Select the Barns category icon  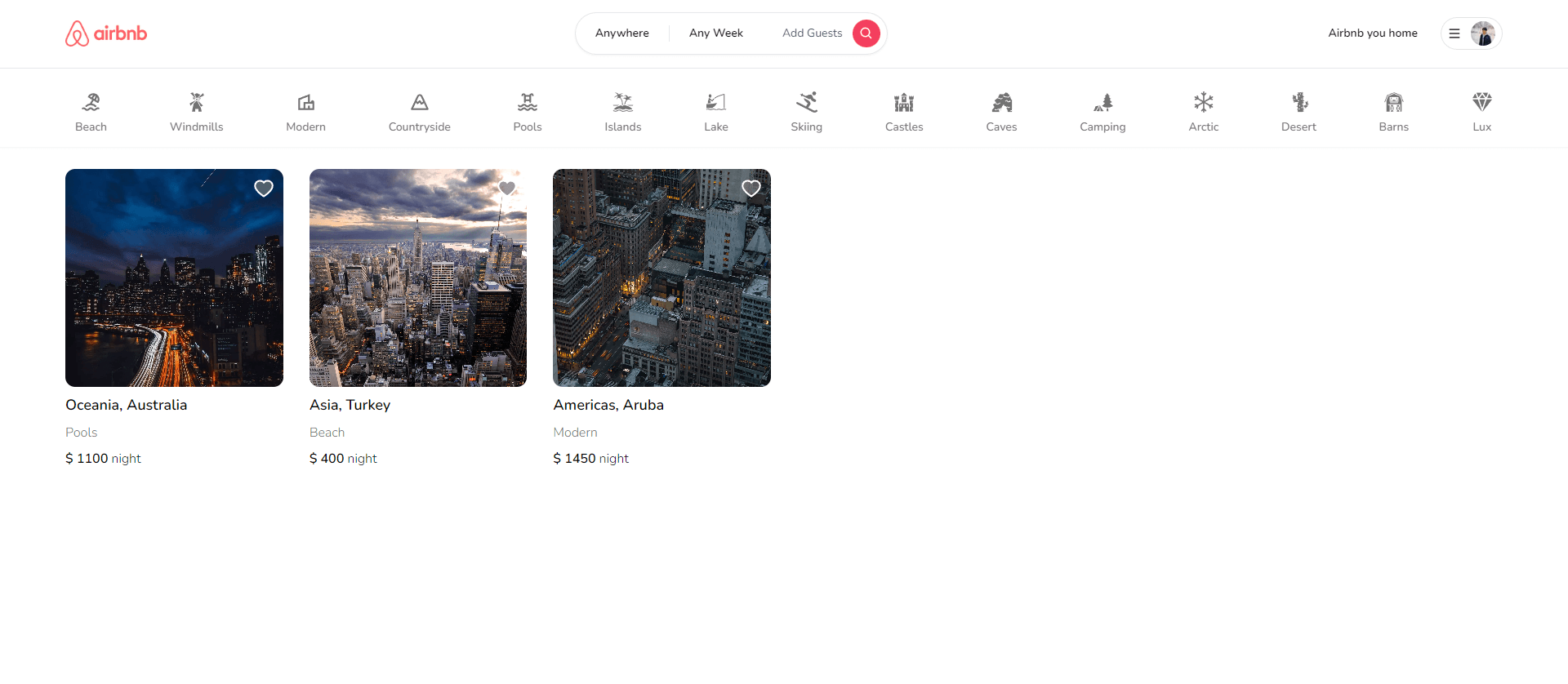point(1394,102)
